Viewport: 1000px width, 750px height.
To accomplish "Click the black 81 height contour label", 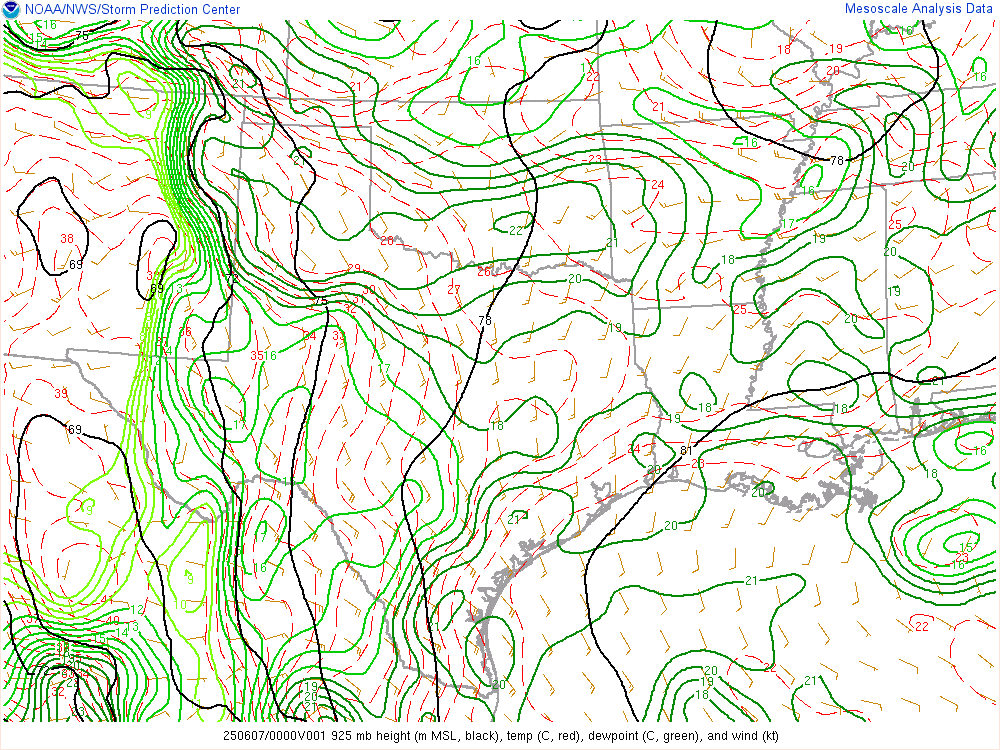I will [x=686, y=450].
